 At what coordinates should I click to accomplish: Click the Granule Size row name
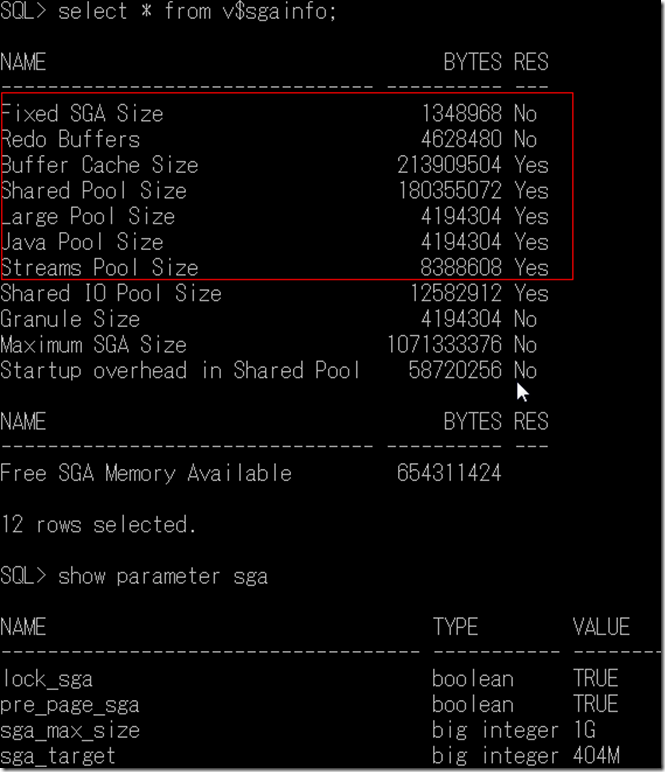point(70,320)
